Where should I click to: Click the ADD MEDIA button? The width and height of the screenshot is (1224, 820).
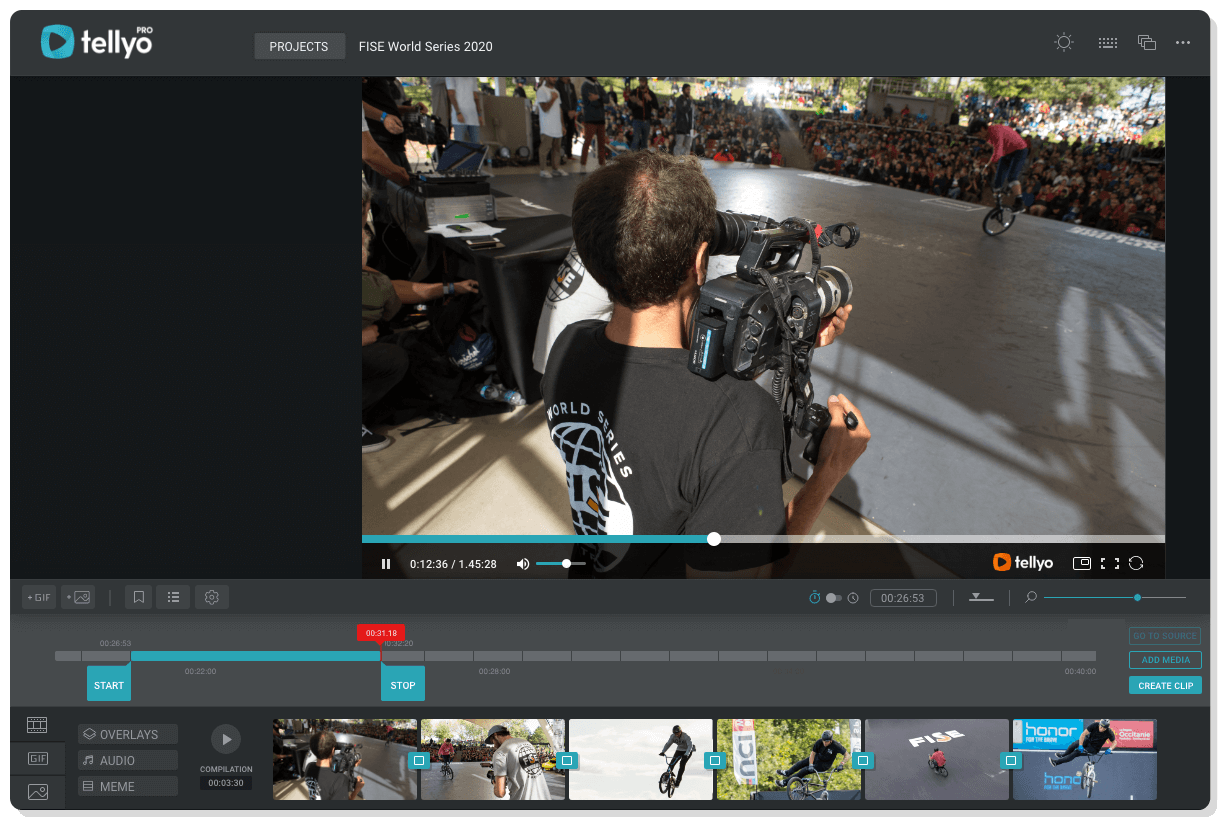(x=1165, y=660)
